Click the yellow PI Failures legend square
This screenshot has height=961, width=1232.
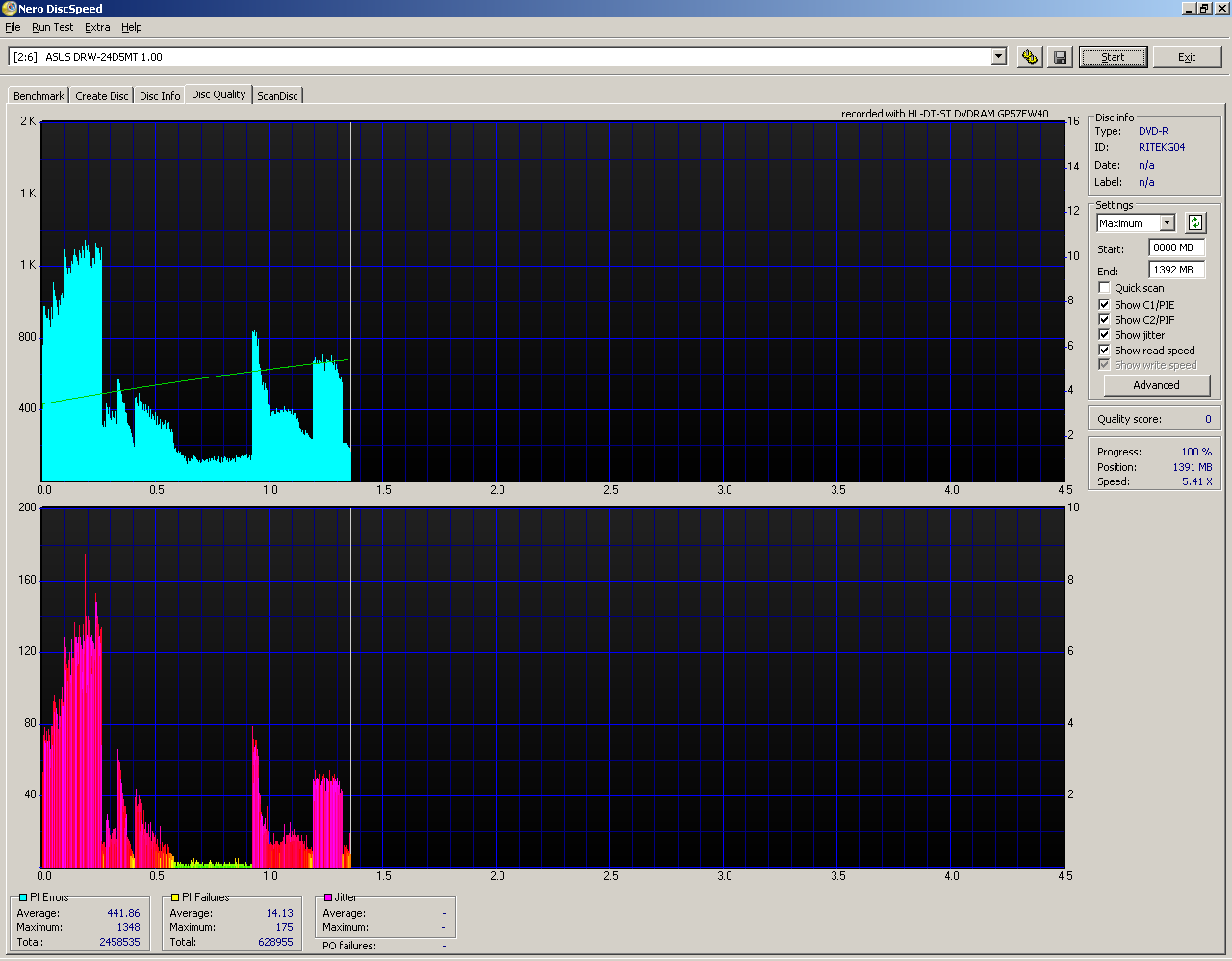click(x=175, y=897)
